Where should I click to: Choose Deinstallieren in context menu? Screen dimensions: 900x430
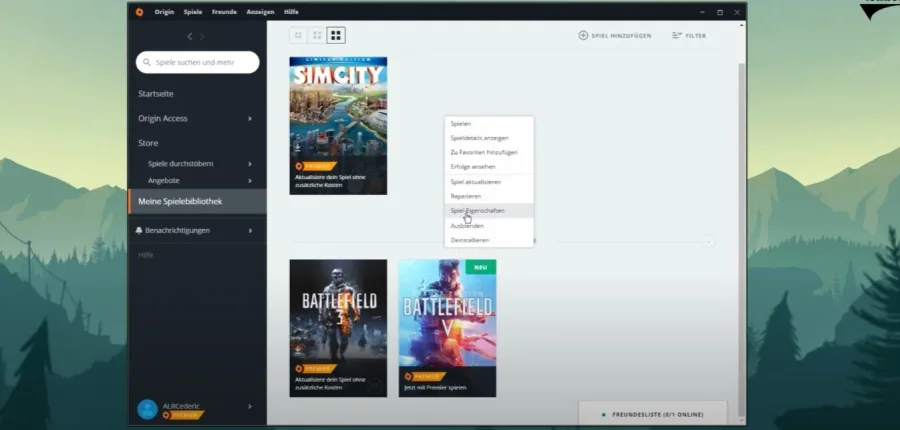pos(489,240)
